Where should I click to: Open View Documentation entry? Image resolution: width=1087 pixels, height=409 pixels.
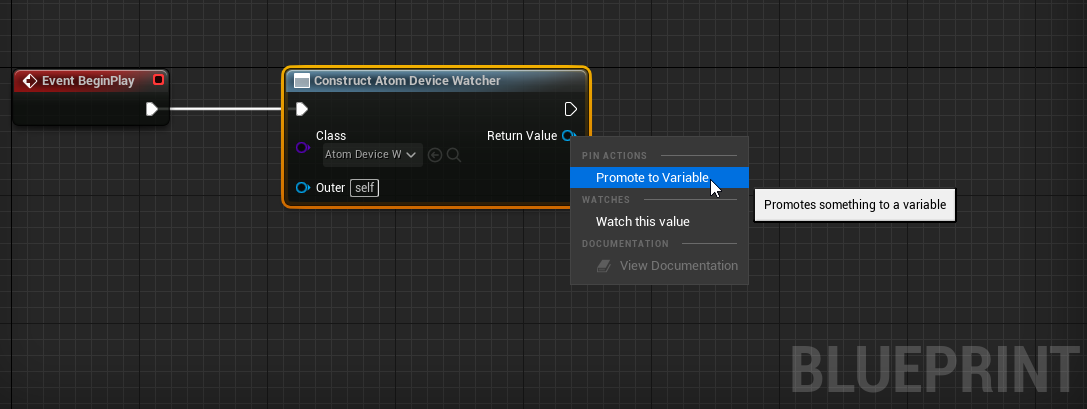[659, 266]
